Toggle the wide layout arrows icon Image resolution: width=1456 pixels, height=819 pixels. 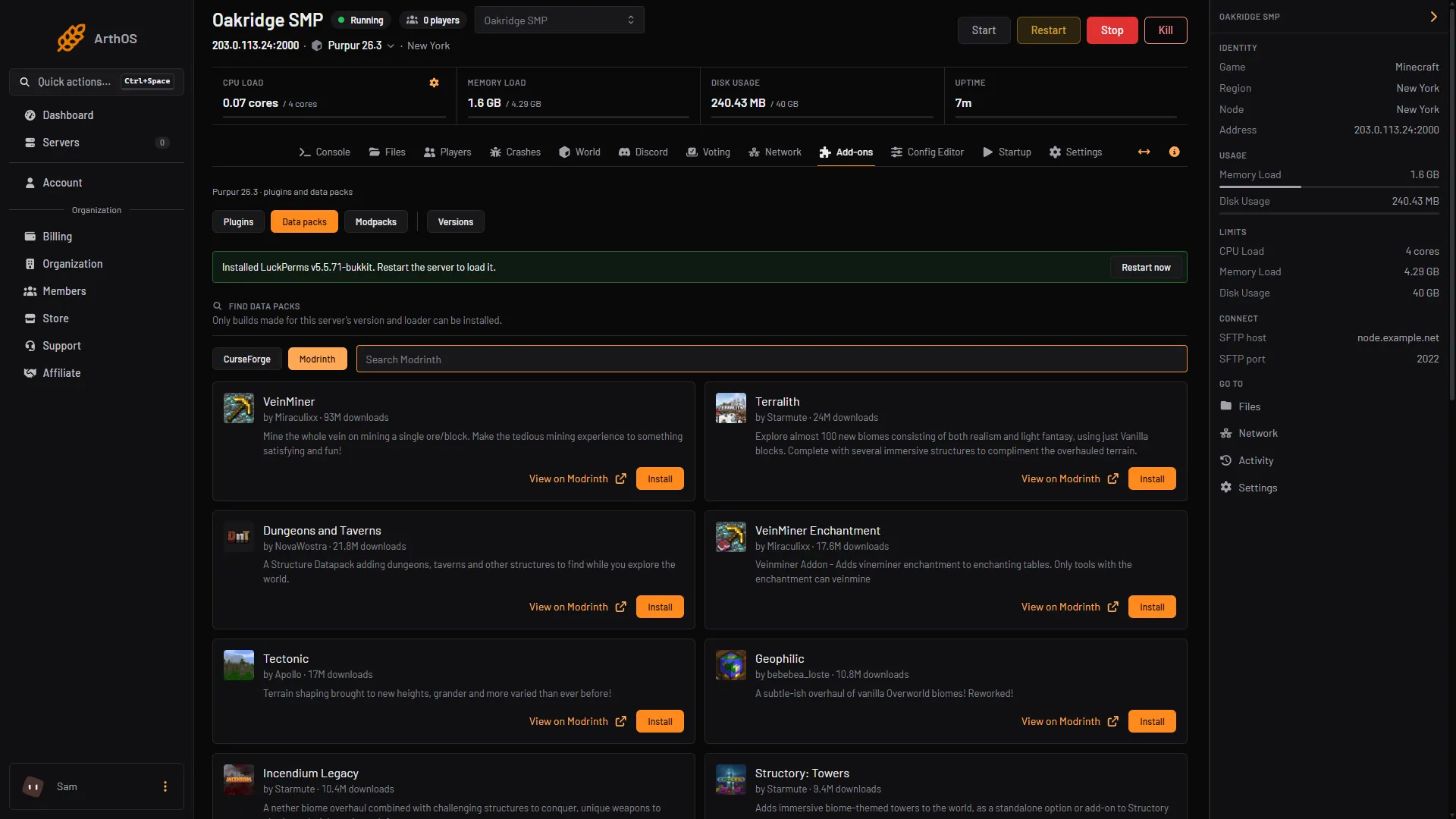[1144, 152]
